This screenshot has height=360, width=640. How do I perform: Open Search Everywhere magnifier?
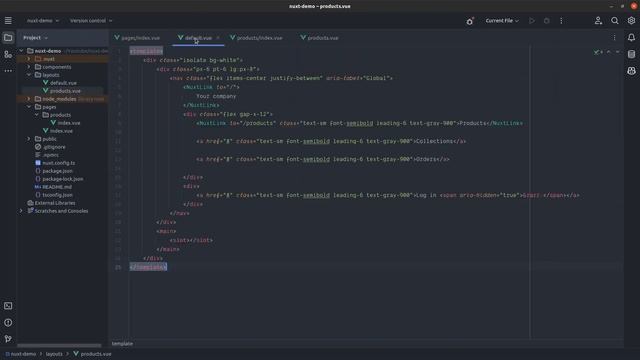click(x=615, y=20)
